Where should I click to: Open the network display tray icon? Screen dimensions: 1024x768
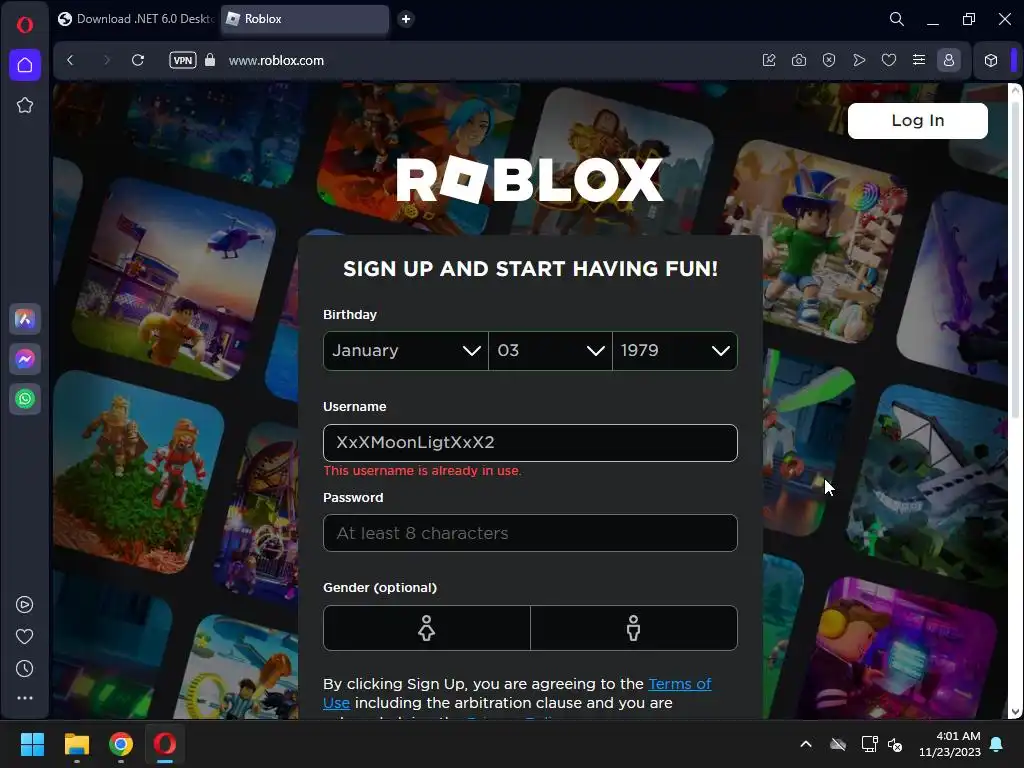point(869,744)
